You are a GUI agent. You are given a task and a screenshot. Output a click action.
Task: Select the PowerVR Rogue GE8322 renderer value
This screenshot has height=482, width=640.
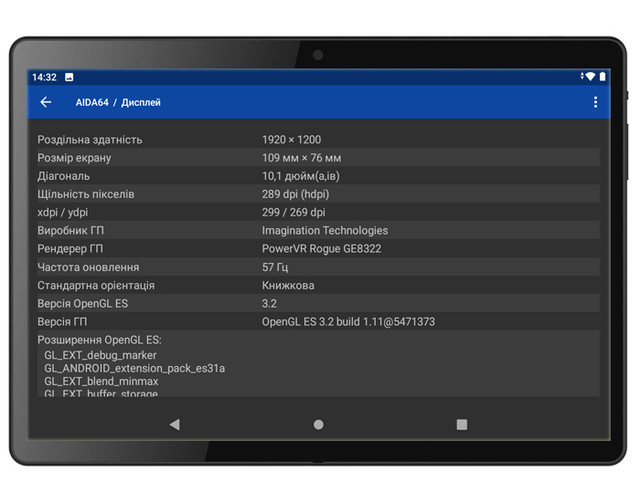click(321, 249)
